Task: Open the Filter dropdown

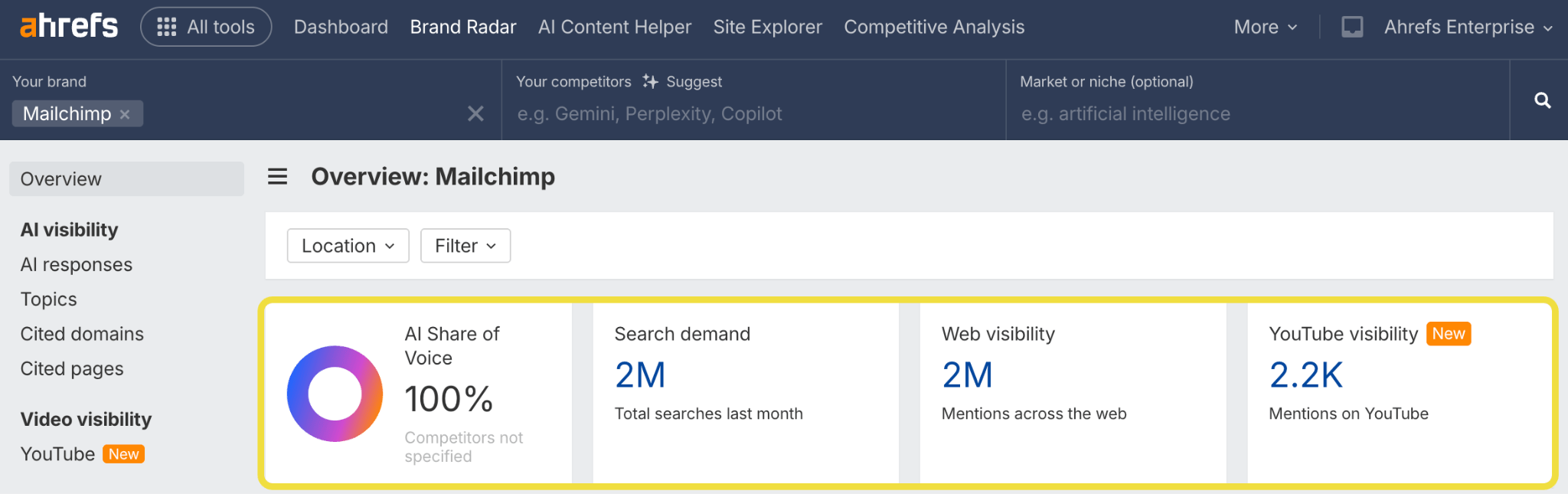Action: (x=465, y=246)
